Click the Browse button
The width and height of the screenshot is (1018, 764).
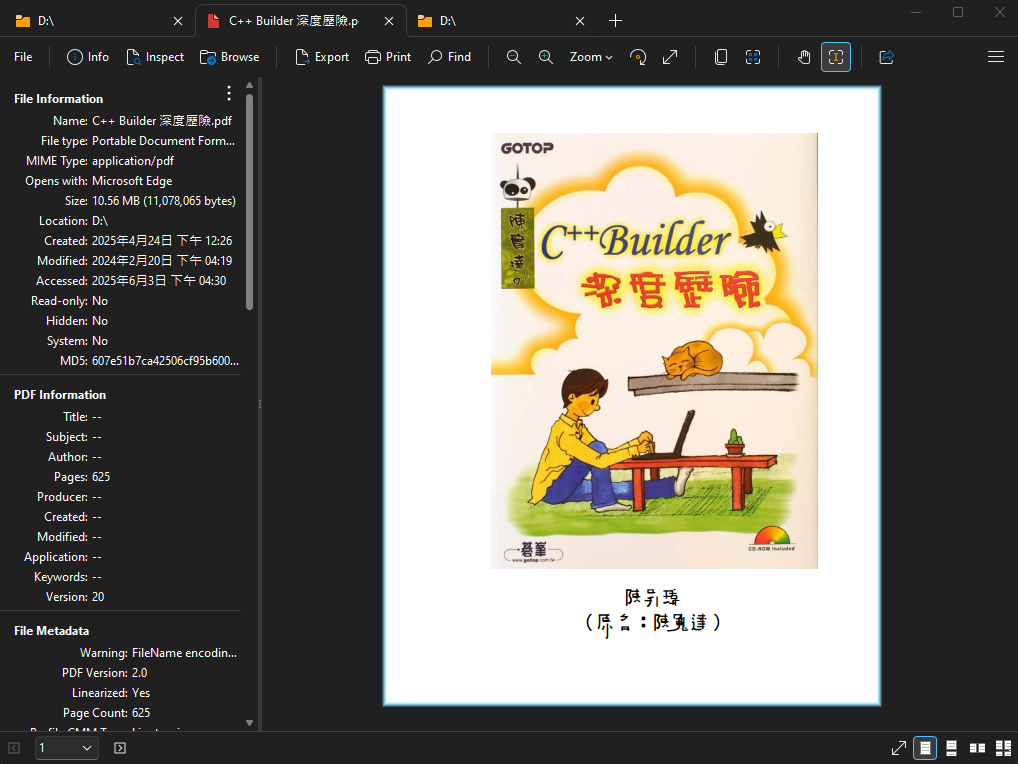(x=230, y=57)
